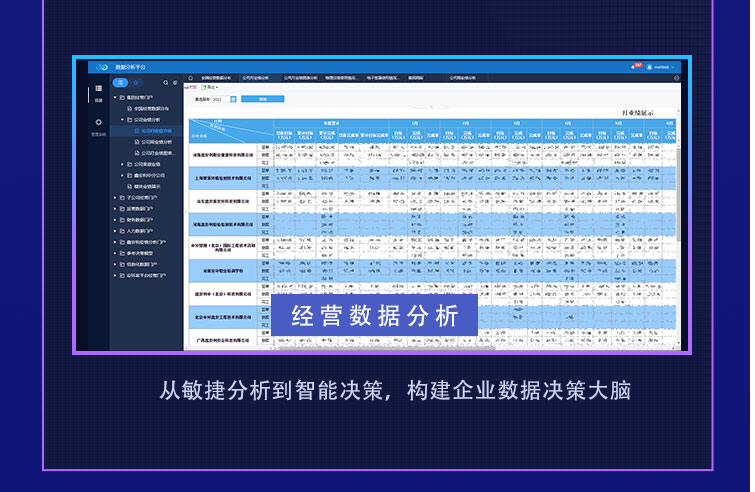
Task: Click the calendar icon beside year field
Action: click(232, 99)
